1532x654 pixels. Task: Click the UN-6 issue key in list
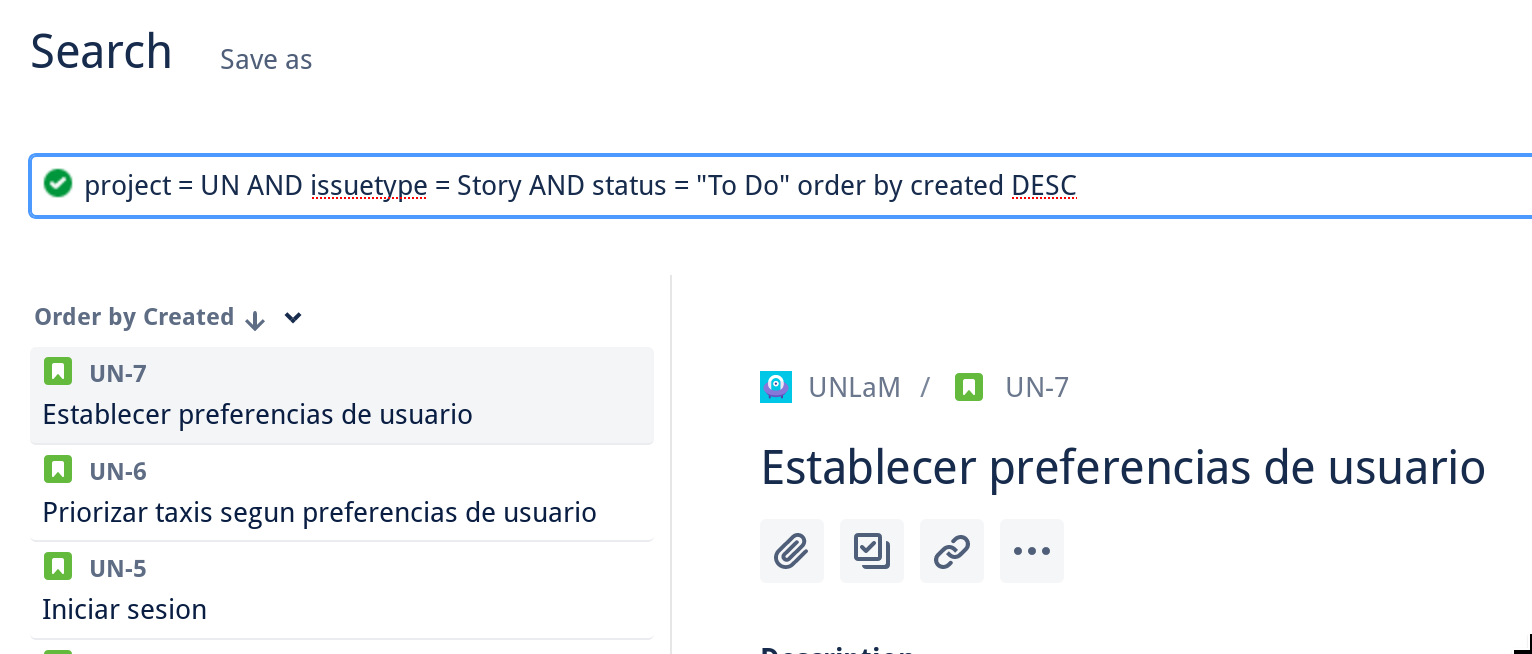coord(118,471)
